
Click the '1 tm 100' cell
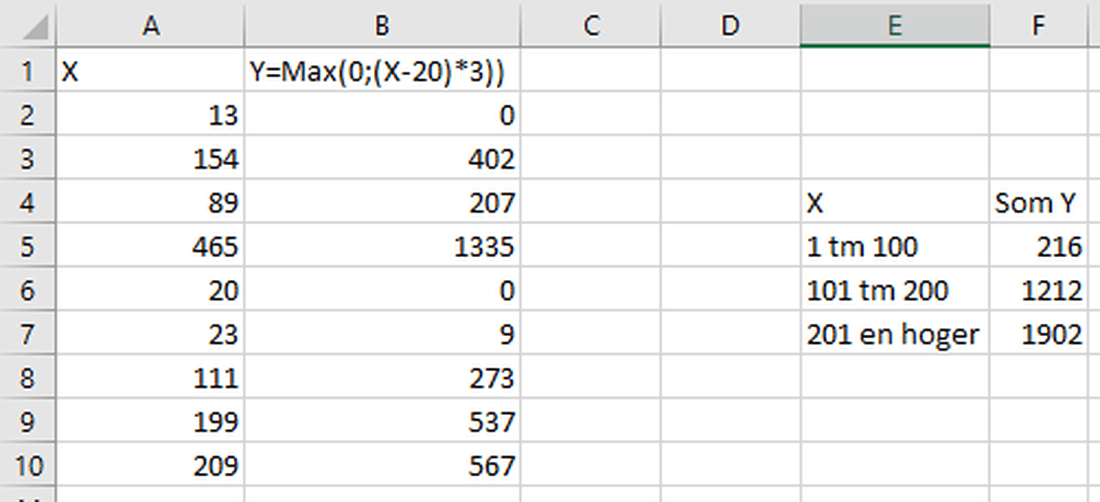click(894, 245)
